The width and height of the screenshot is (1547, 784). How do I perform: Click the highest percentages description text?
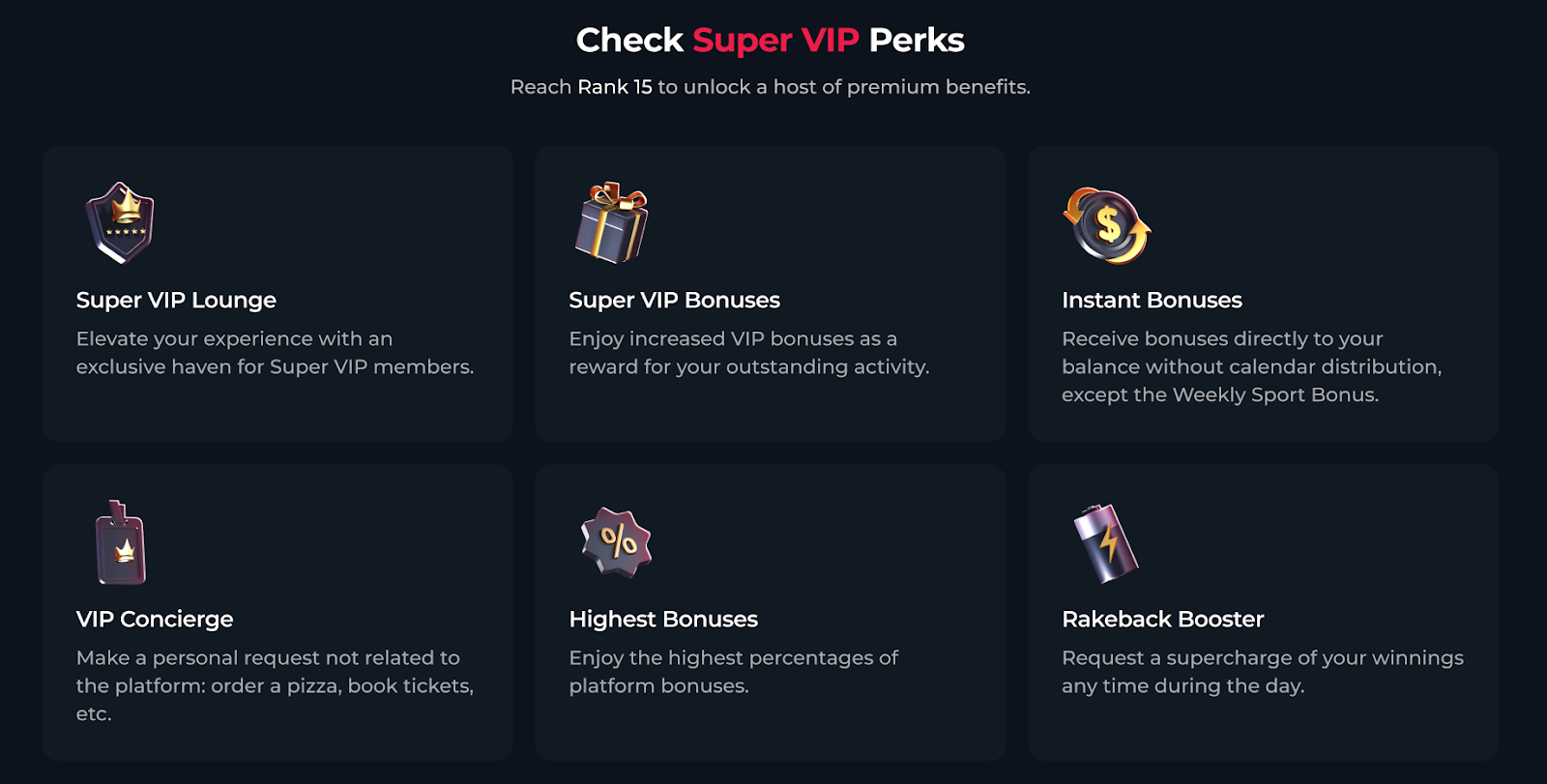[x=733, y=672]
